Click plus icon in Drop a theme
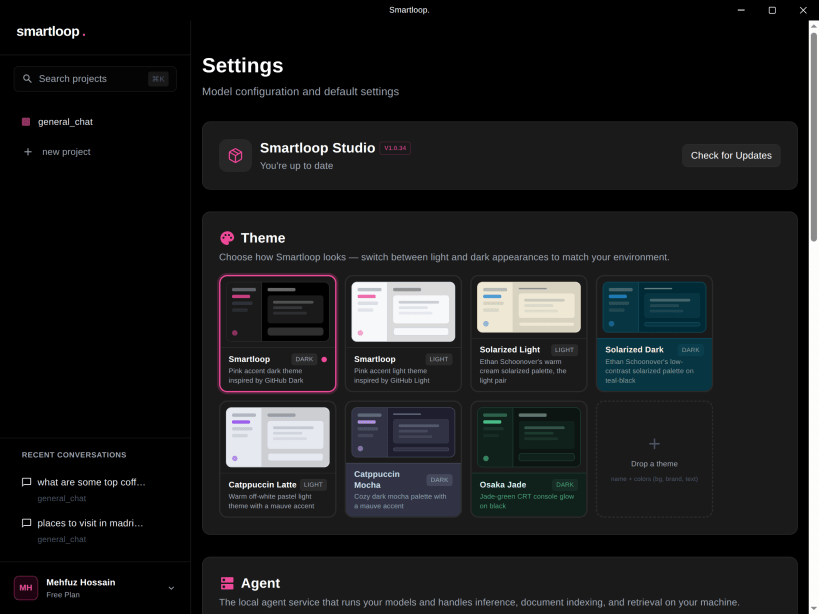819x614 pixels. (654, 444)
